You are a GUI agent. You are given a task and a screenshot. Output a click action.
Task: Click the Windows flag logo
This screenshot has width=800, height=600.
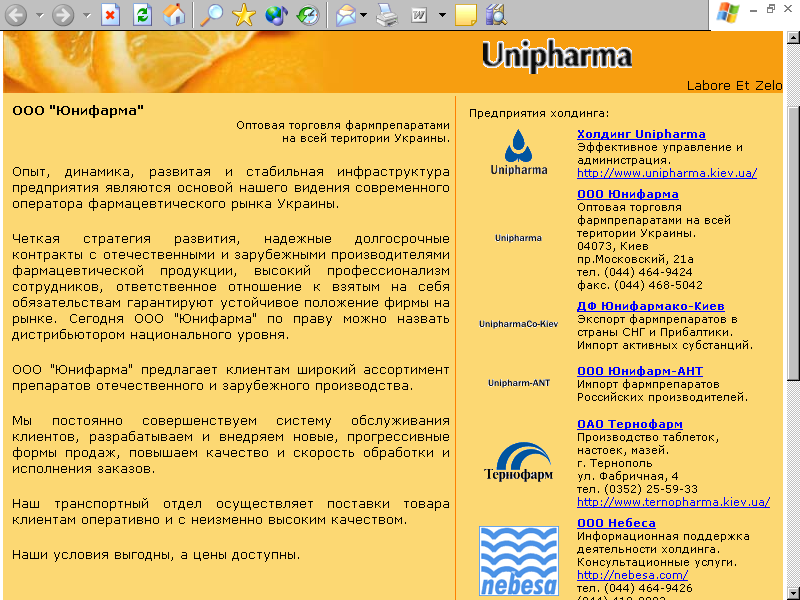tap(728, 12)
